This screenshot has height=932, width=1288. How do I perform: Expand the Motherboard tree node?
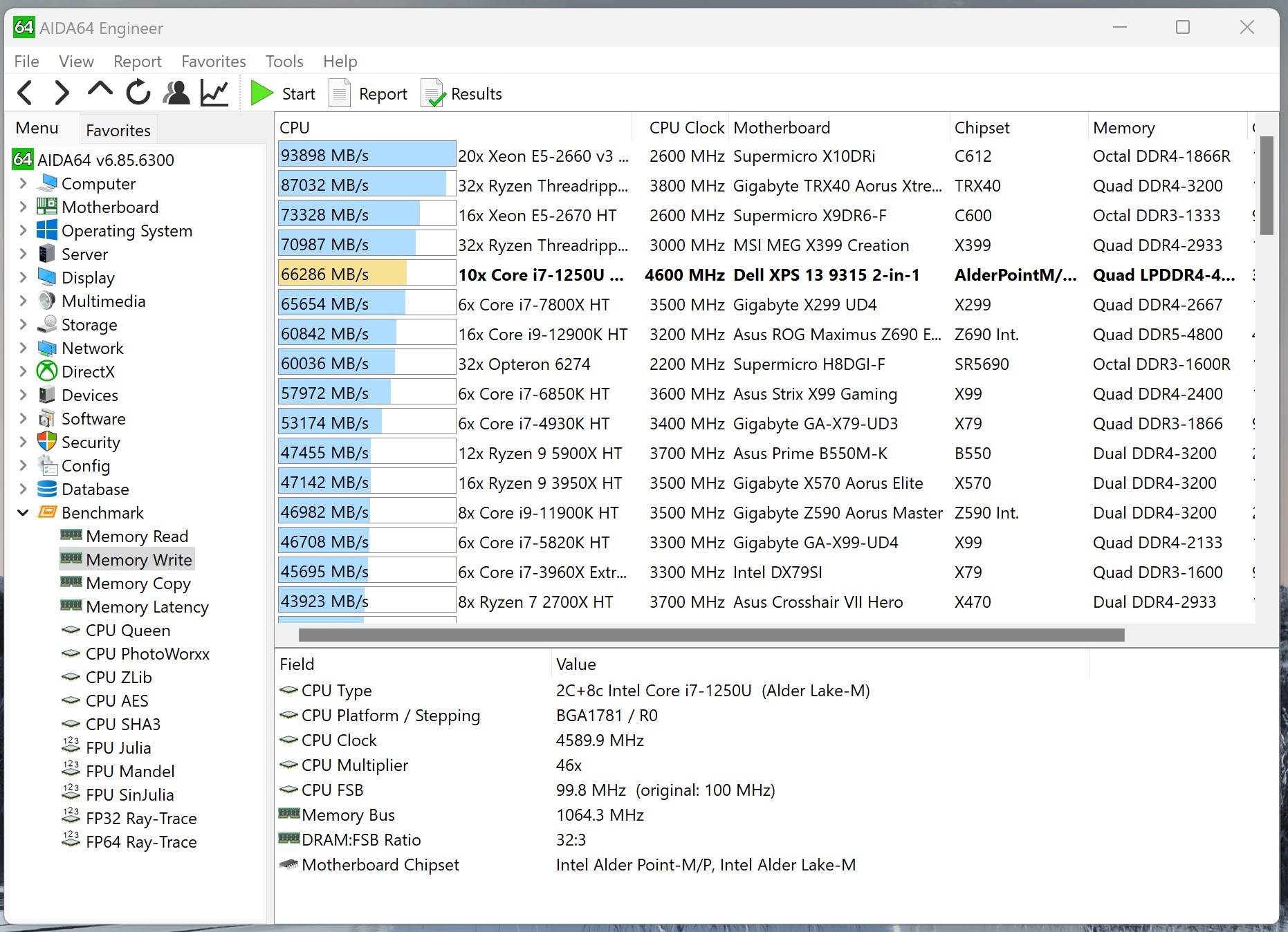23,207
